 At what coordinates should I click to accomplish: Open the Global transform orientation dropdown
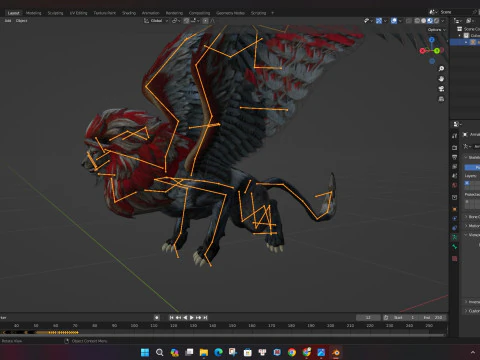coord(156,21)
